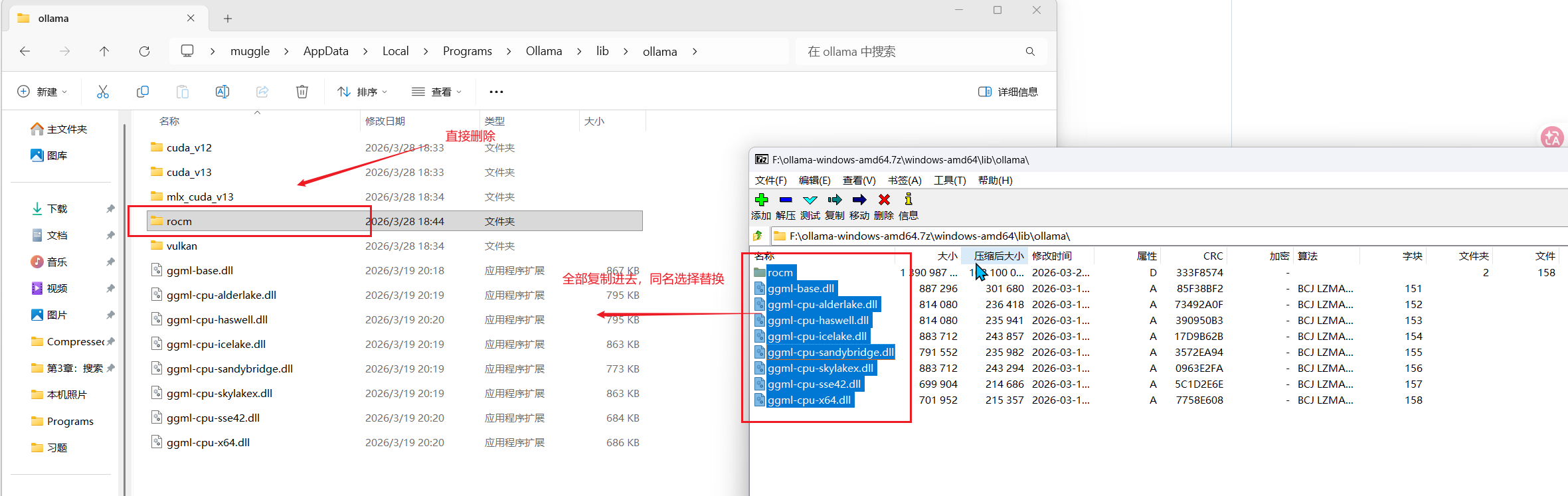
Task: Open 7-Zip 帮助(H) menu
Action: (x=995, y=181)
